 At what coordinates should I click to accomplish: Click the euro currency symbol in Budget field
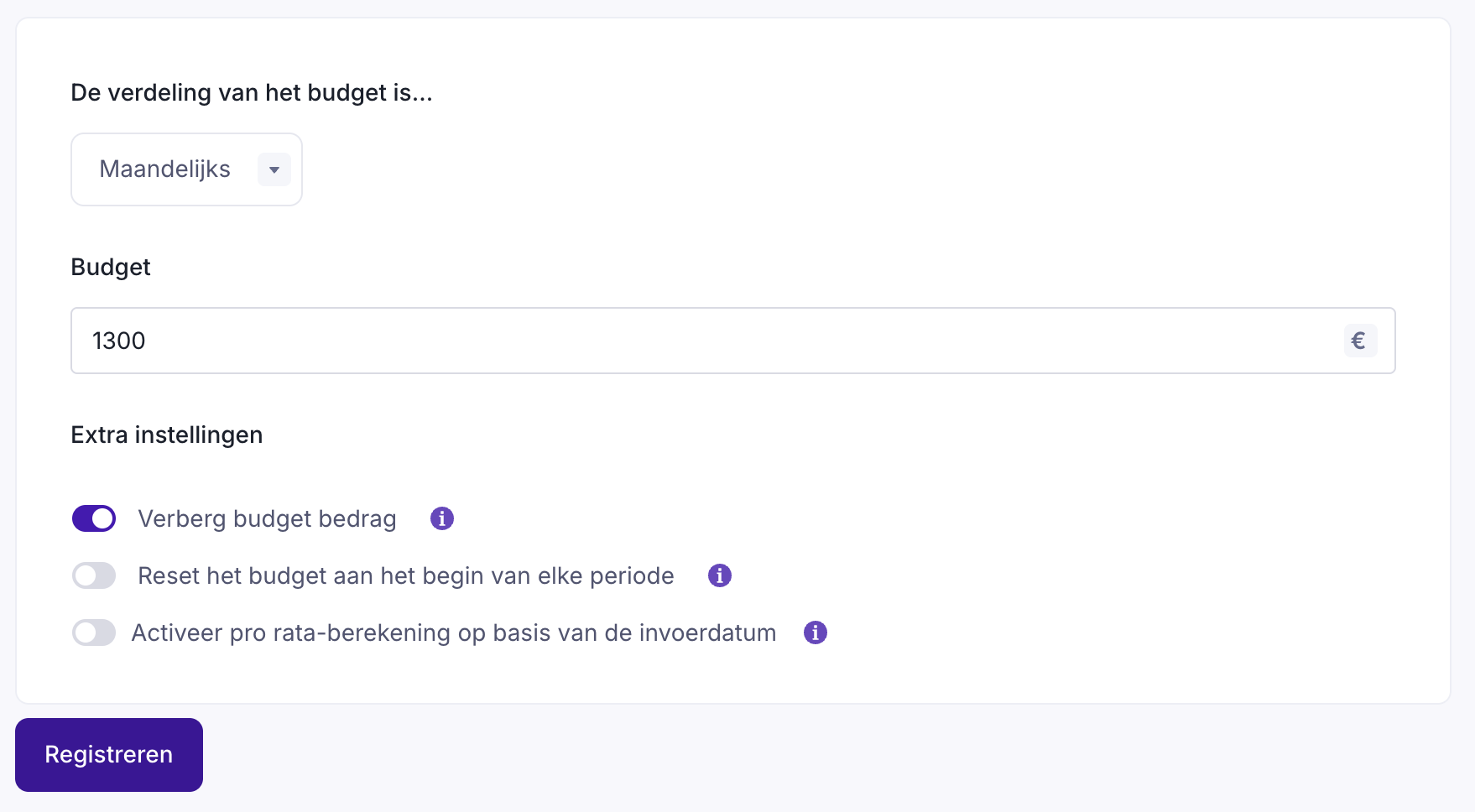click(x=1359, y=341)
